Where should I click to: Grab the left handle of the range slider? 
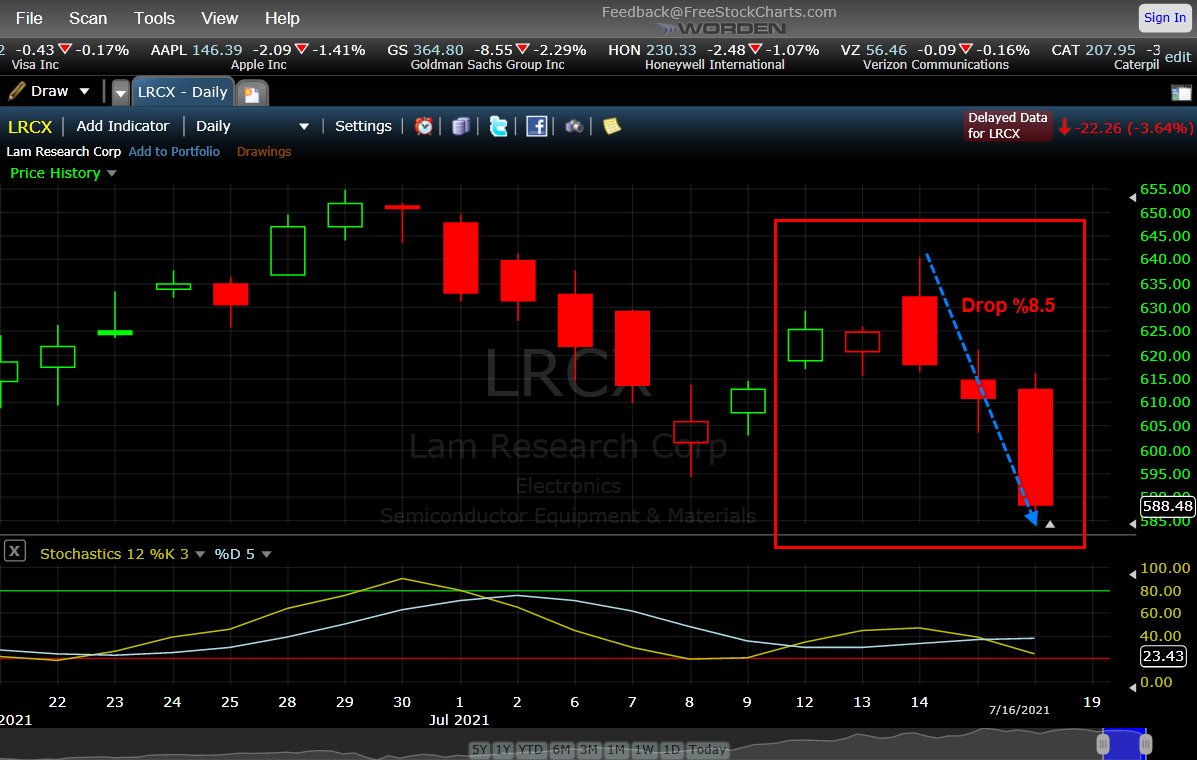coord(1103,743)
